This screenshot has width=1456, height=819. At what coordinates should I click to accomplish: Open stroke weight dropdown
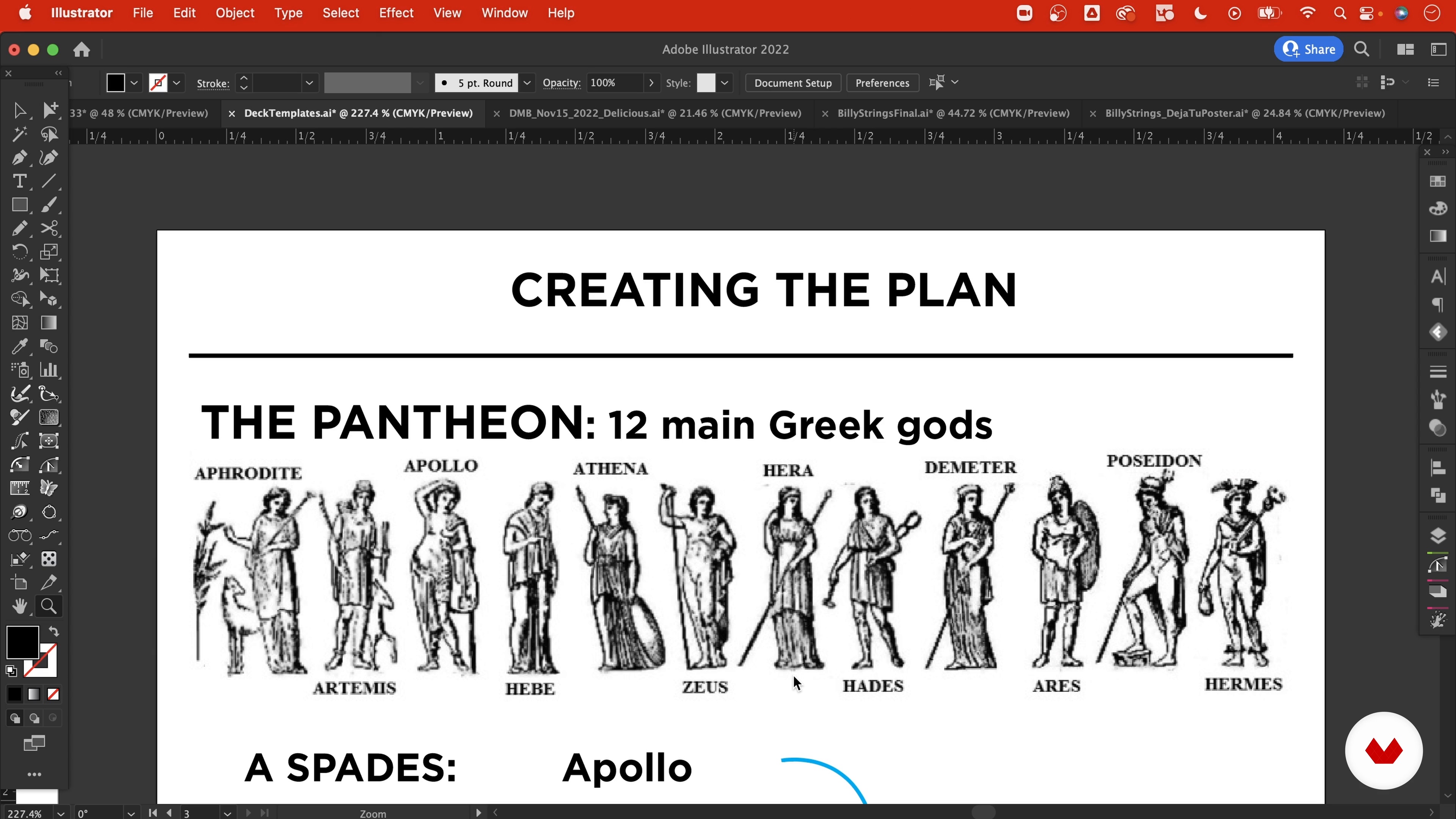coord(309,83)
